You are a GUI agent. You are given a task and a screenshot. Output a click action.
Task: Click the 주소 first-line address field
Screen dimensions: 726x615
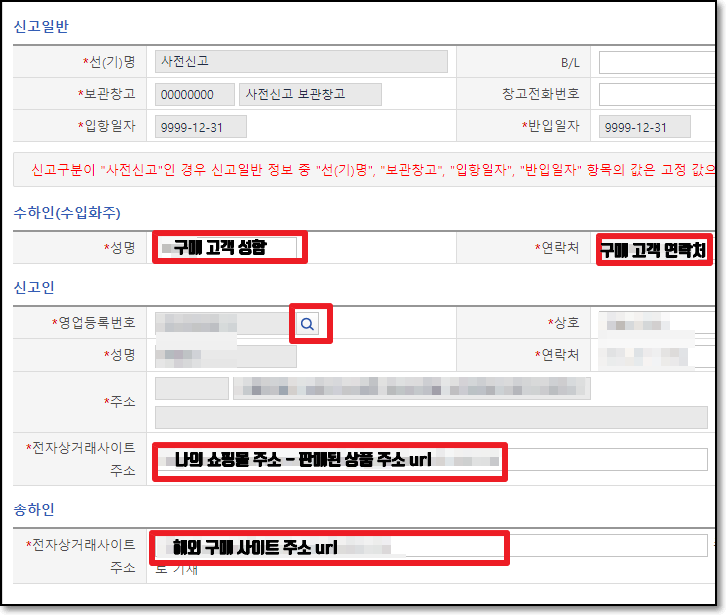pos(412,388)
